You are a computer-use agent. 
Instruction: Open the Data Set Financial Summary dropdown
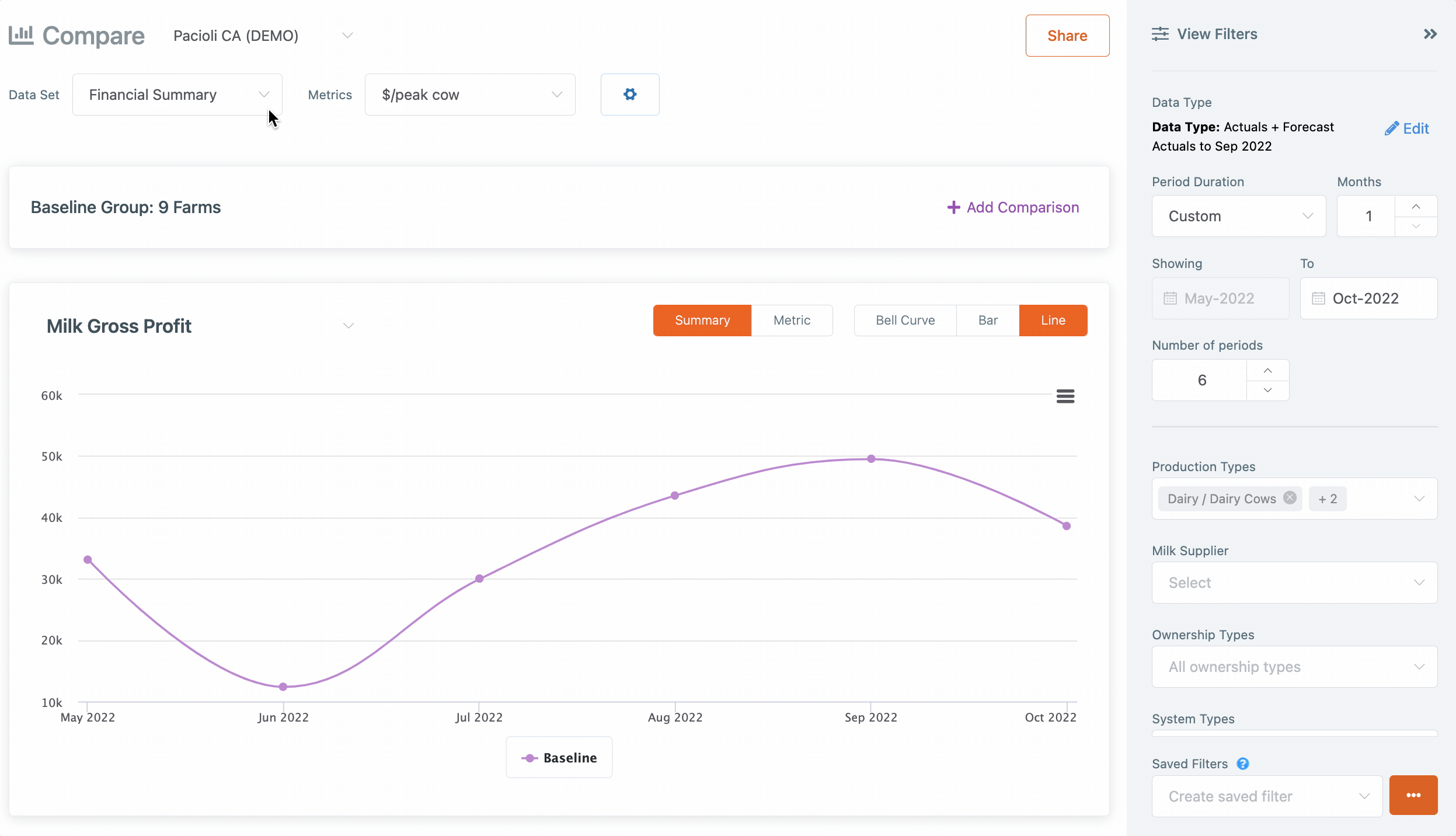click(x=177, y=95)
